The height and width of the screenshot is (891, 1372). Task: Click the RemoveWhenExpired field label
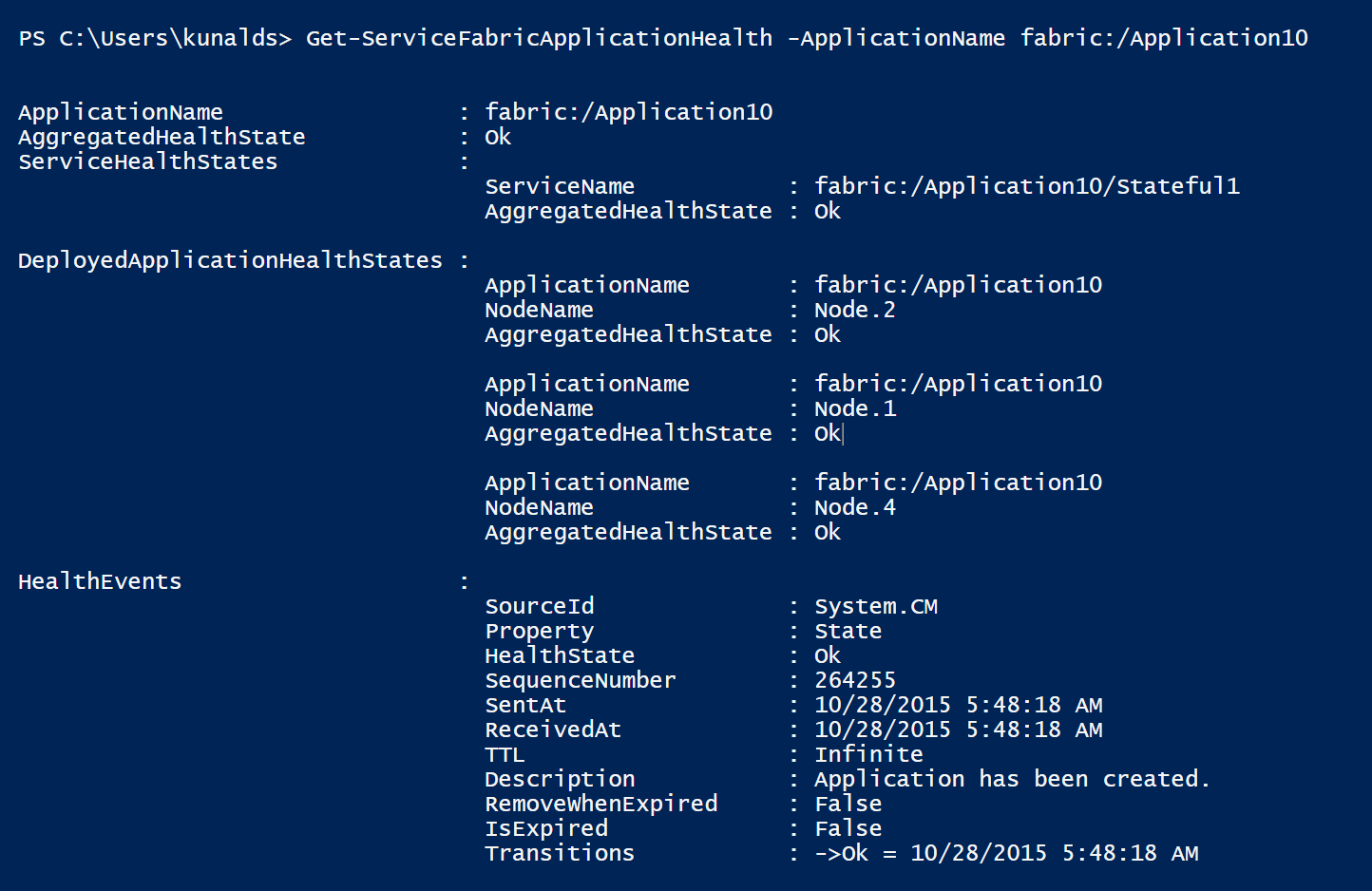(600, 804)
